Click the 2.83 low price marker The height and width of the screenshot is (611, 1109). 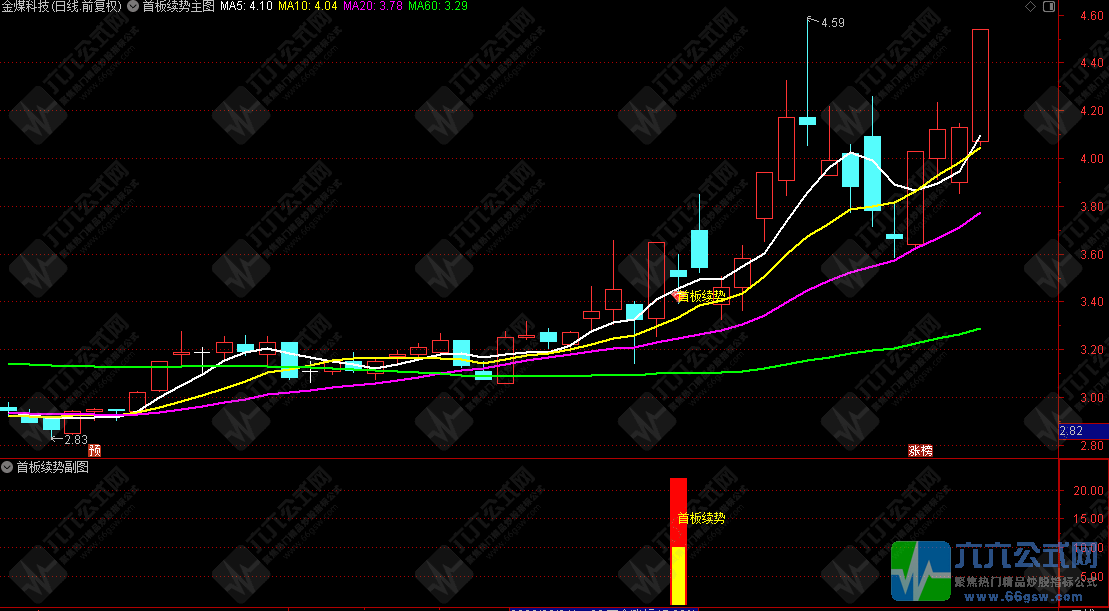[75, 439]
